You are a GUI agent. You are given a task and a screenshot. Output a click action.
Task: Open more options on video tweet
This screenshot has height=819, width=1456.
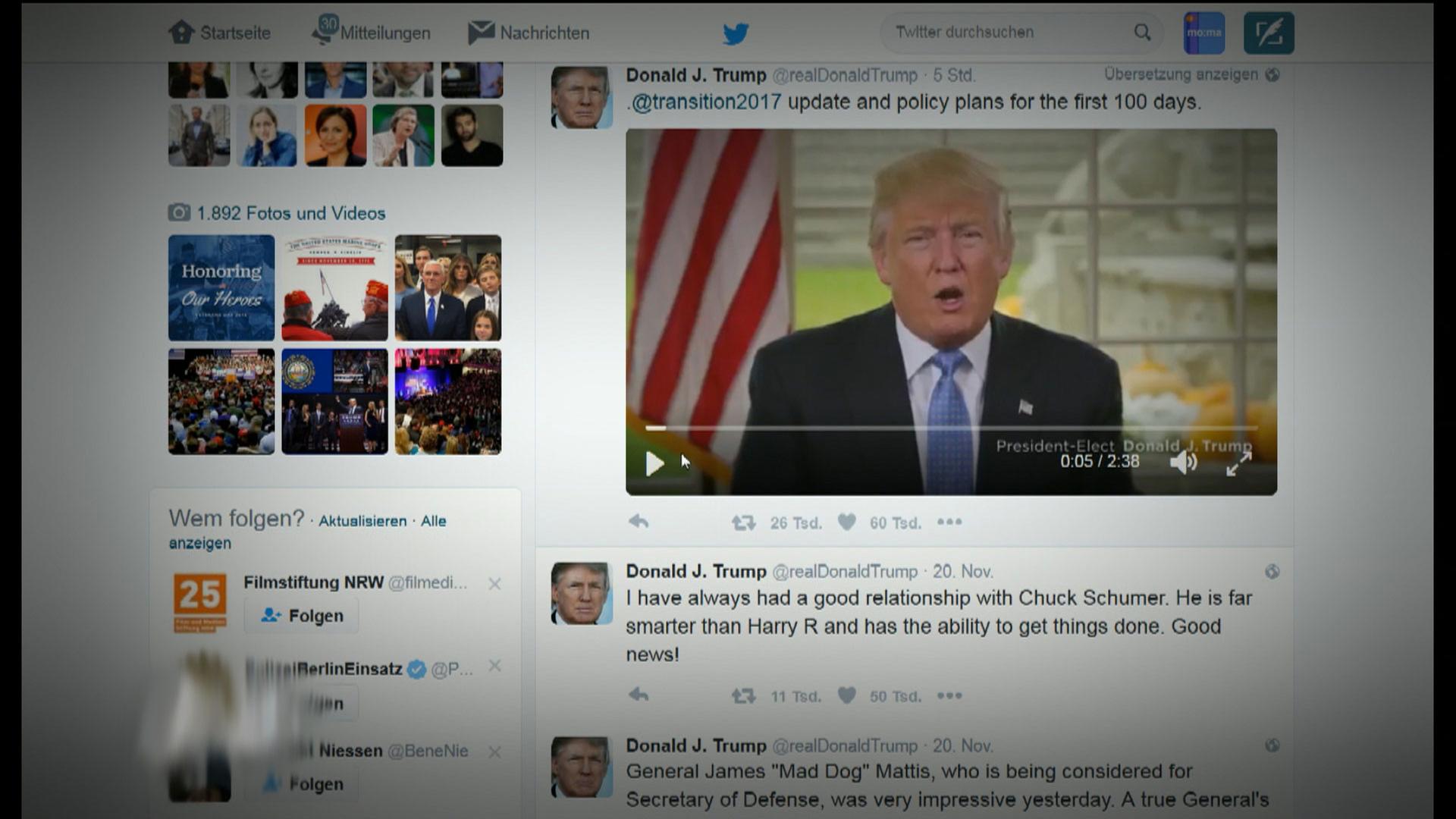pos(949,522)
